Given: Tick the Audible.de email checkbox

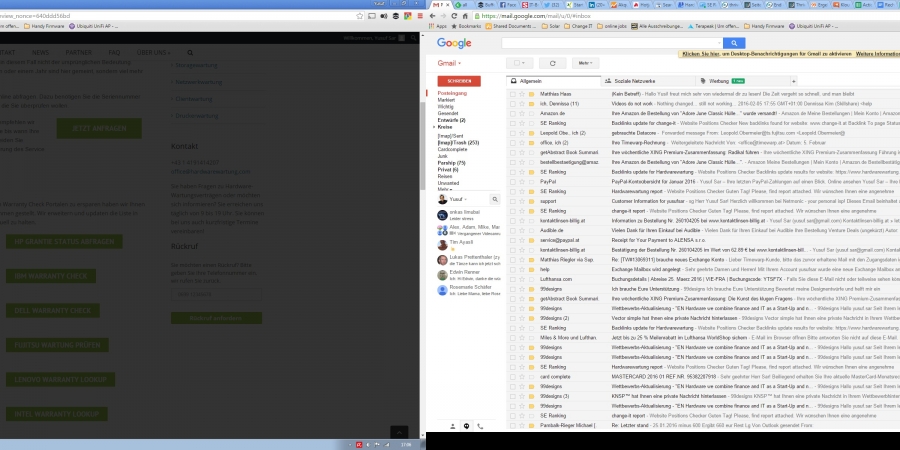Looking at the screenshot, I should tap(513, 230).
